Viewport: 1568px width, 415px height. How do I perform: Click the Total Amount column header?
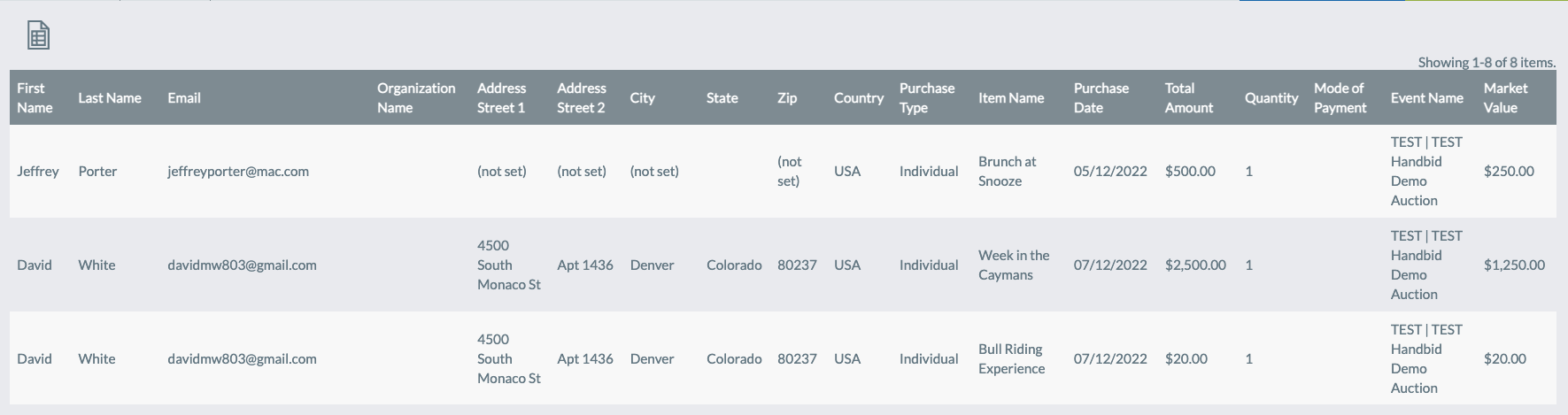(x=1189, y=97)
